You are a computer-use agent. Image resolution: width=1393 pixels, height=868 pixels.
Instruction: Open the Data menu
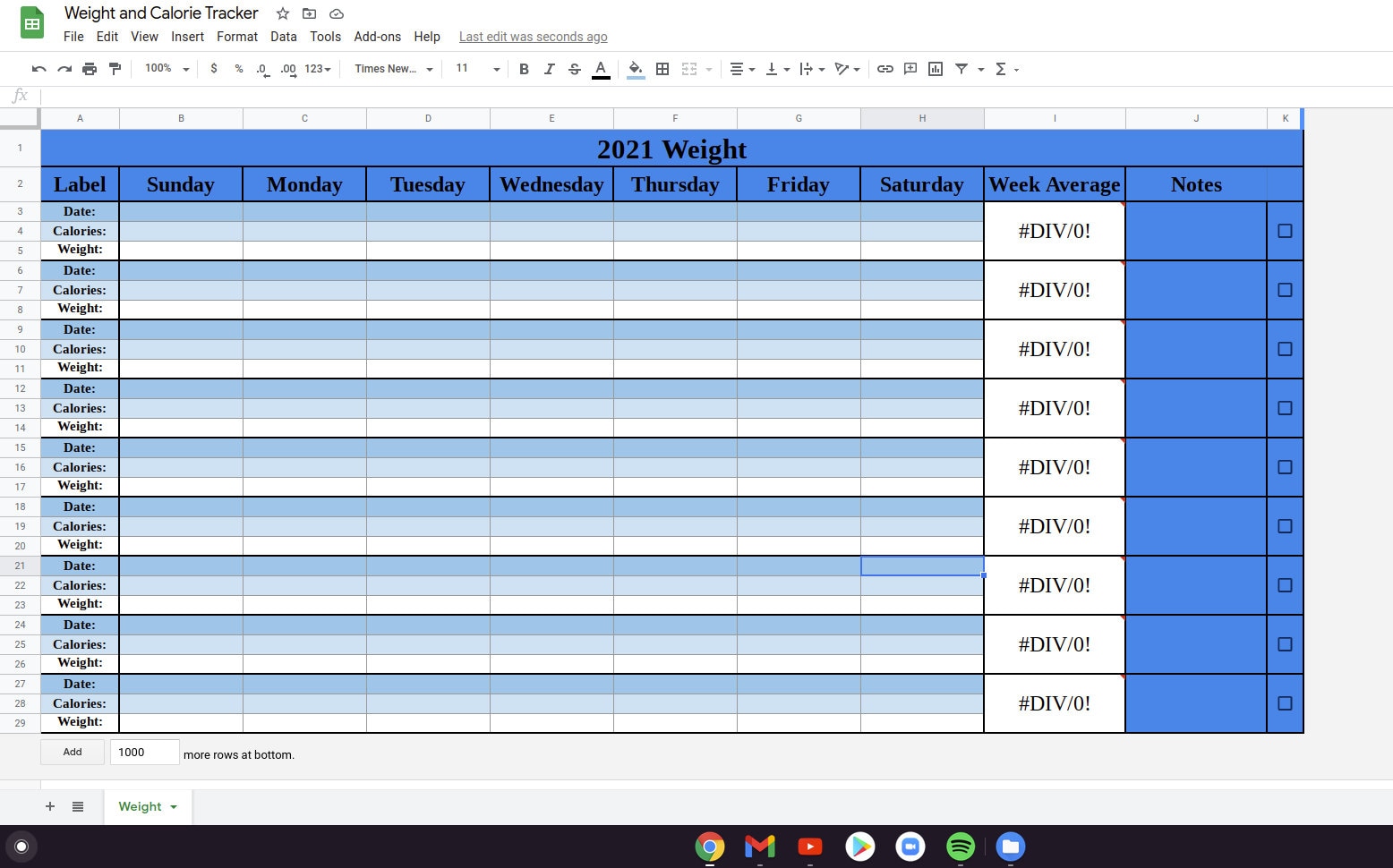[x=284, y=37]
